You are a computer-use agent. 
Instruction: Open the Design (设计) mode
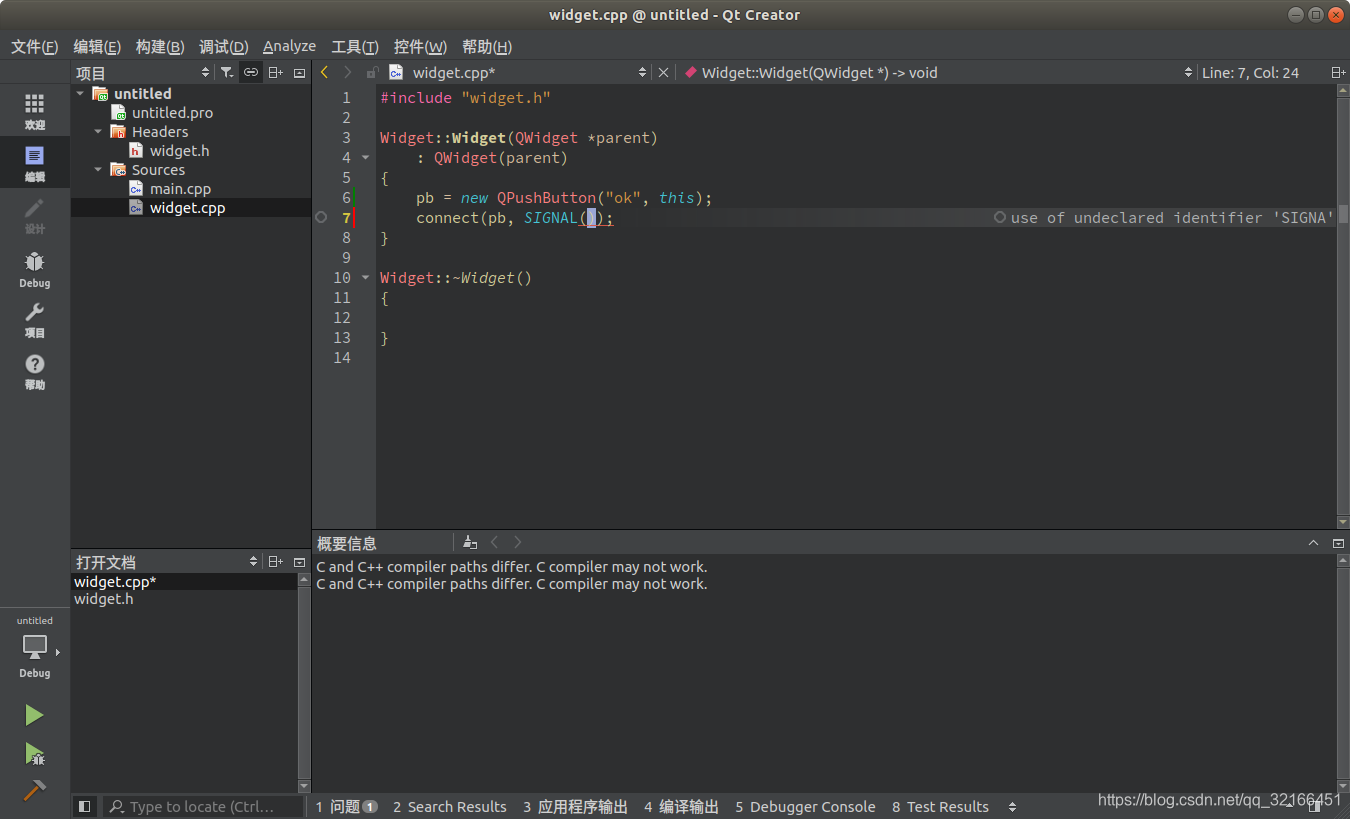coord(35,215)
